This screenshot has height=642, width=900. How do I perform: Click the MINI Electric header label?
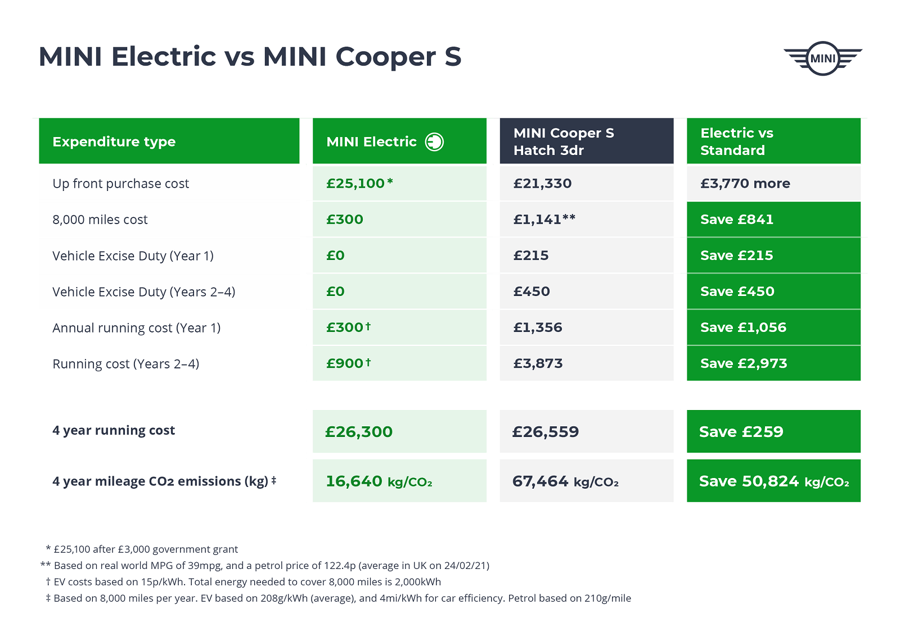[x=371, y=142]
